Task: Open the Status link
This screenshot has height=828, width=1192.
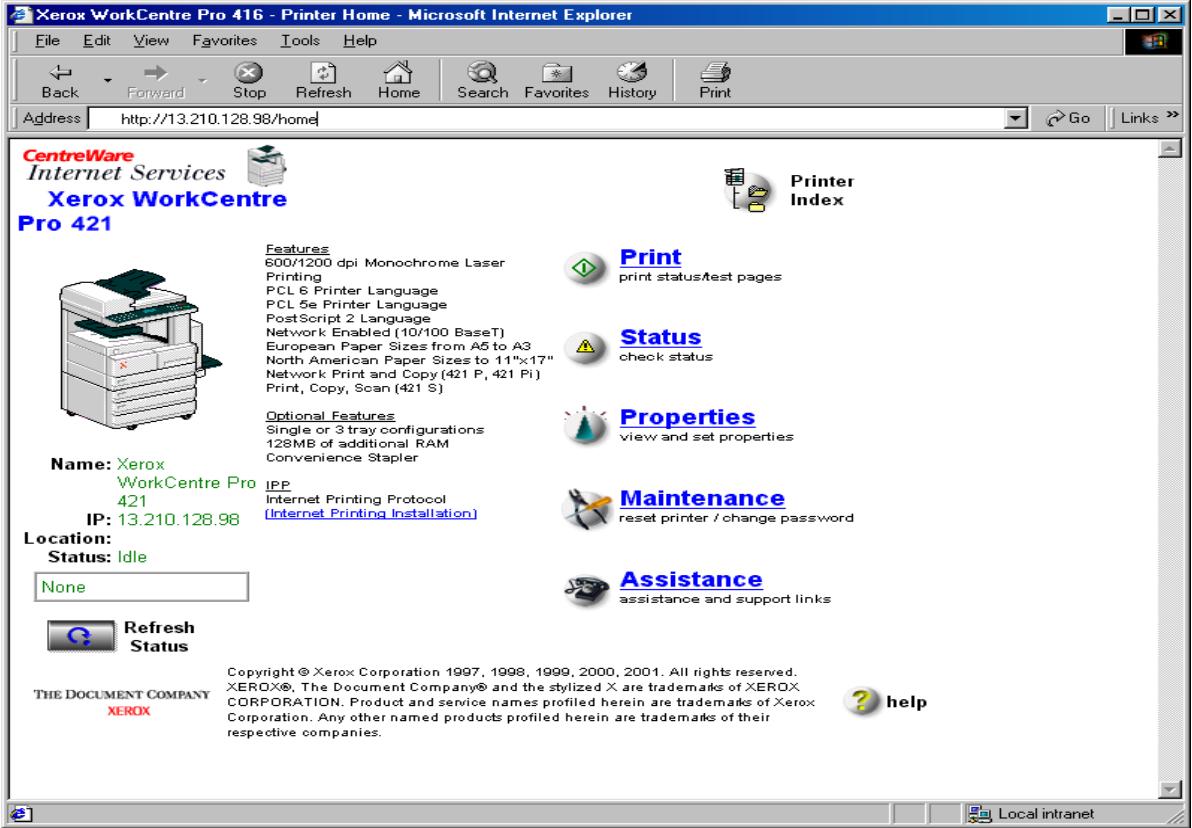Action: (660, 337)
